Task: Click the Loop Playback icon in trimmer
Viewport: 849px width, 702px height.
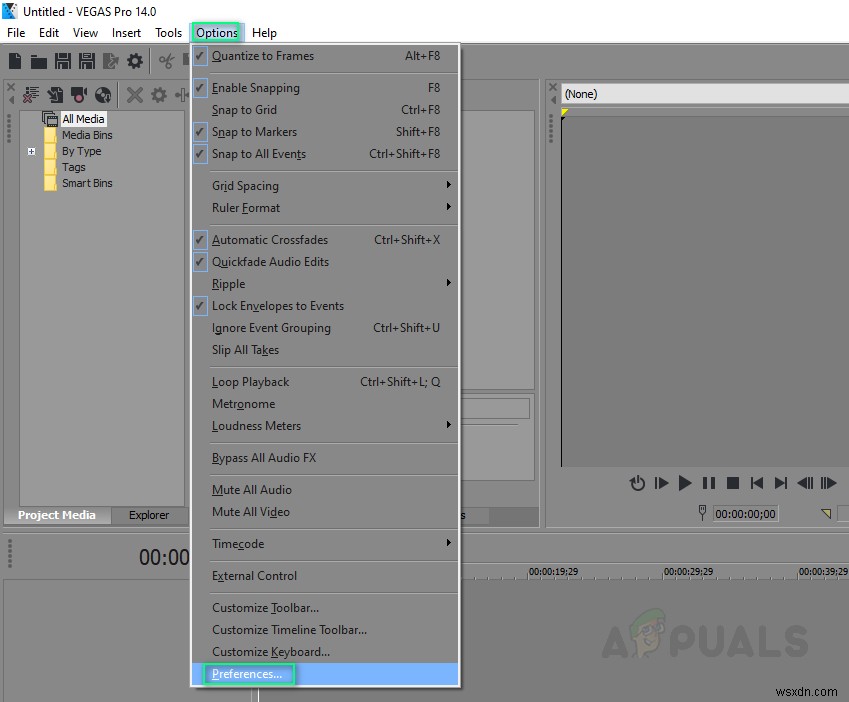Action: (x=637, y=483)
